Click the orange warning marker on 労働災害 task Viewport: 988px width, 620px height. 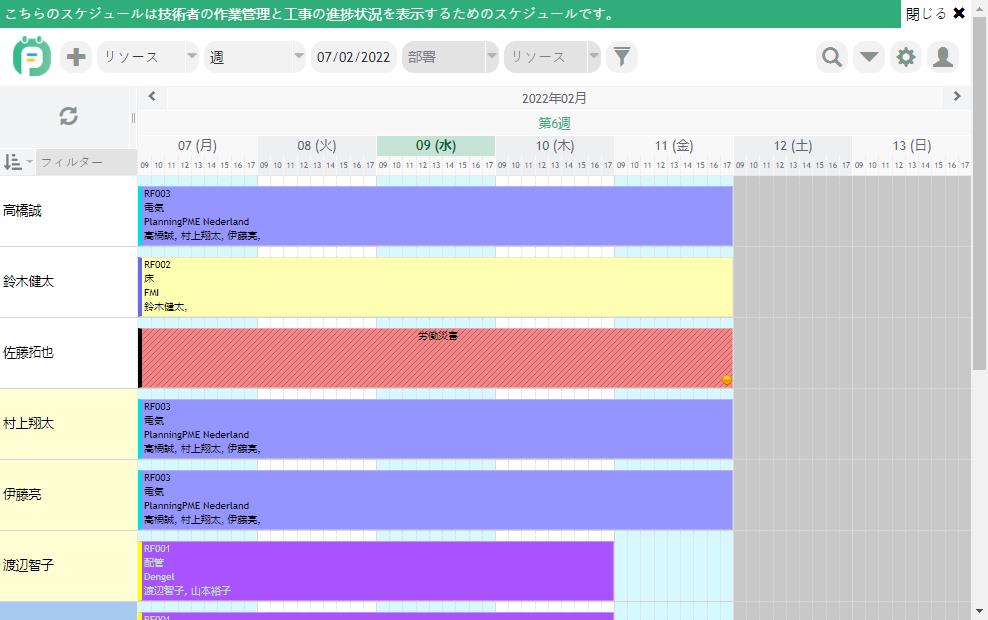coord(727,379)
